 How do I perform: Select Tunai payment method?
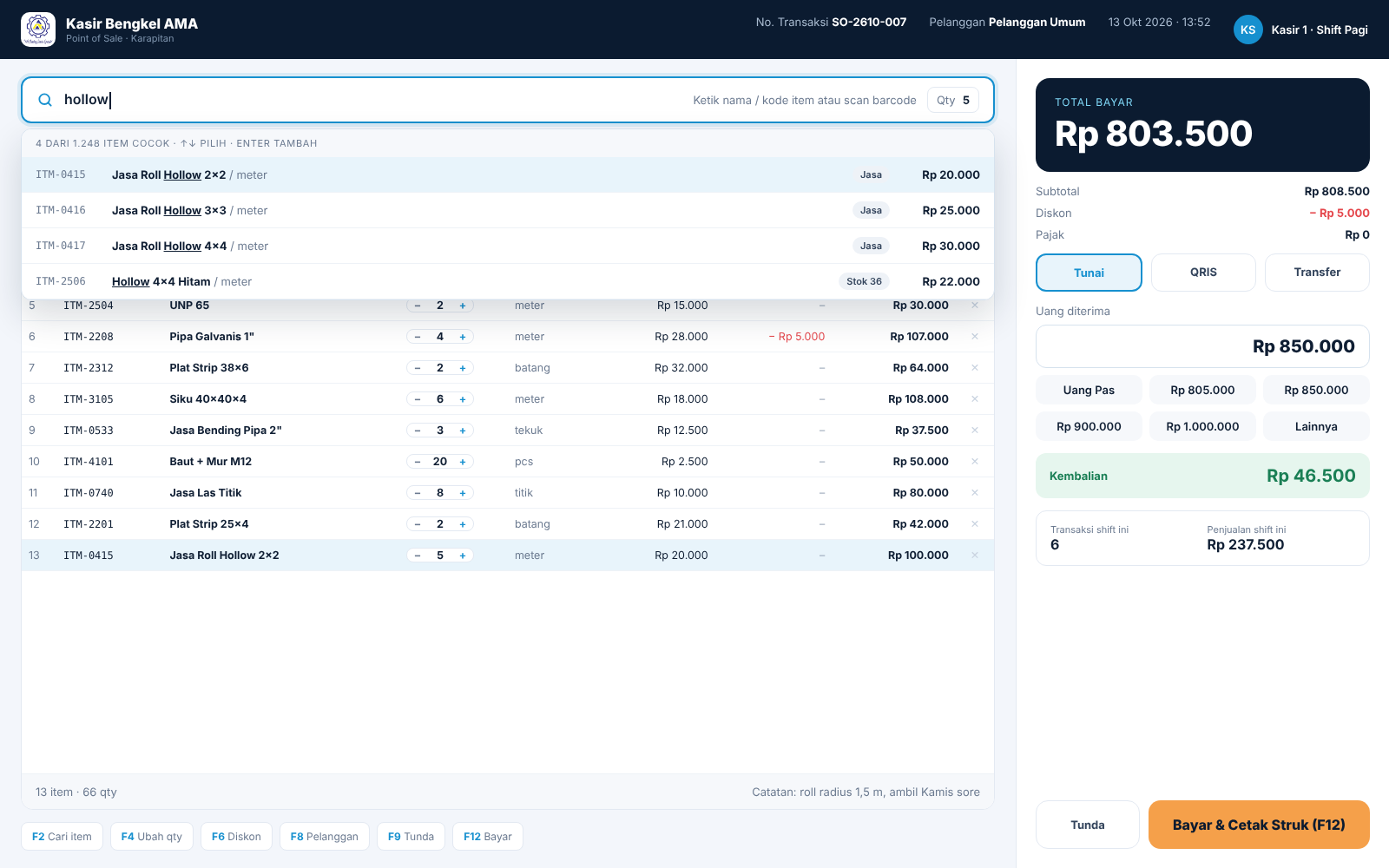click(1089, 273)
